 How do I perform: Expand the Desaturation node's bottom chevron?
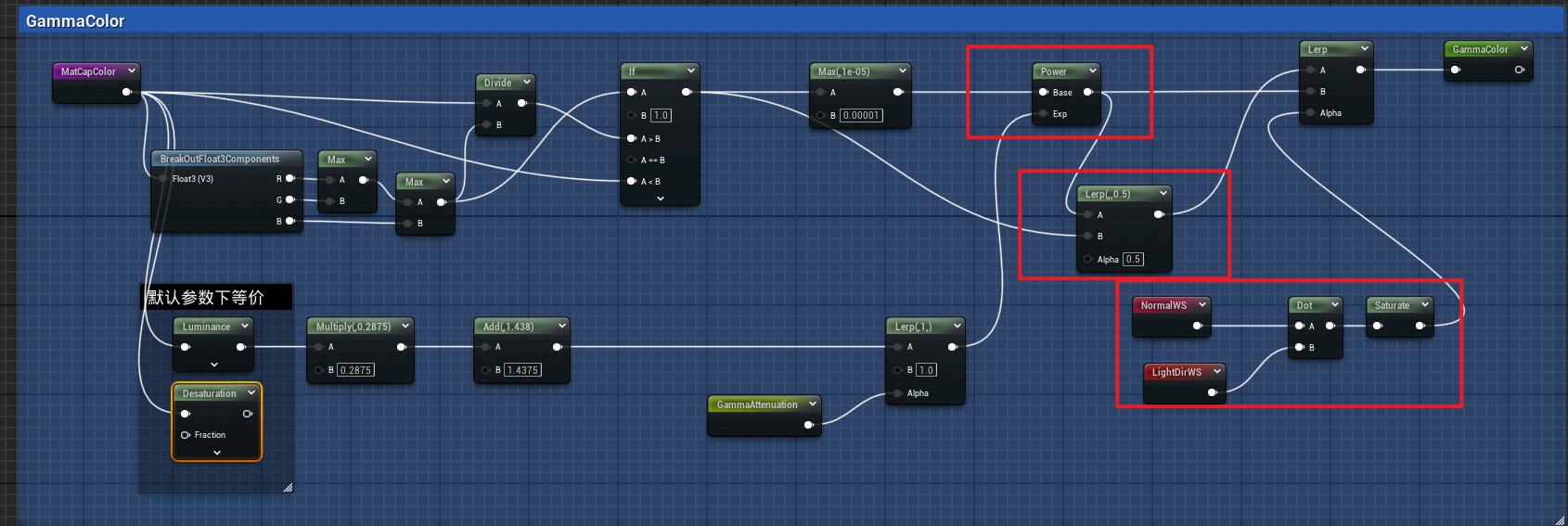coord(216,453)
